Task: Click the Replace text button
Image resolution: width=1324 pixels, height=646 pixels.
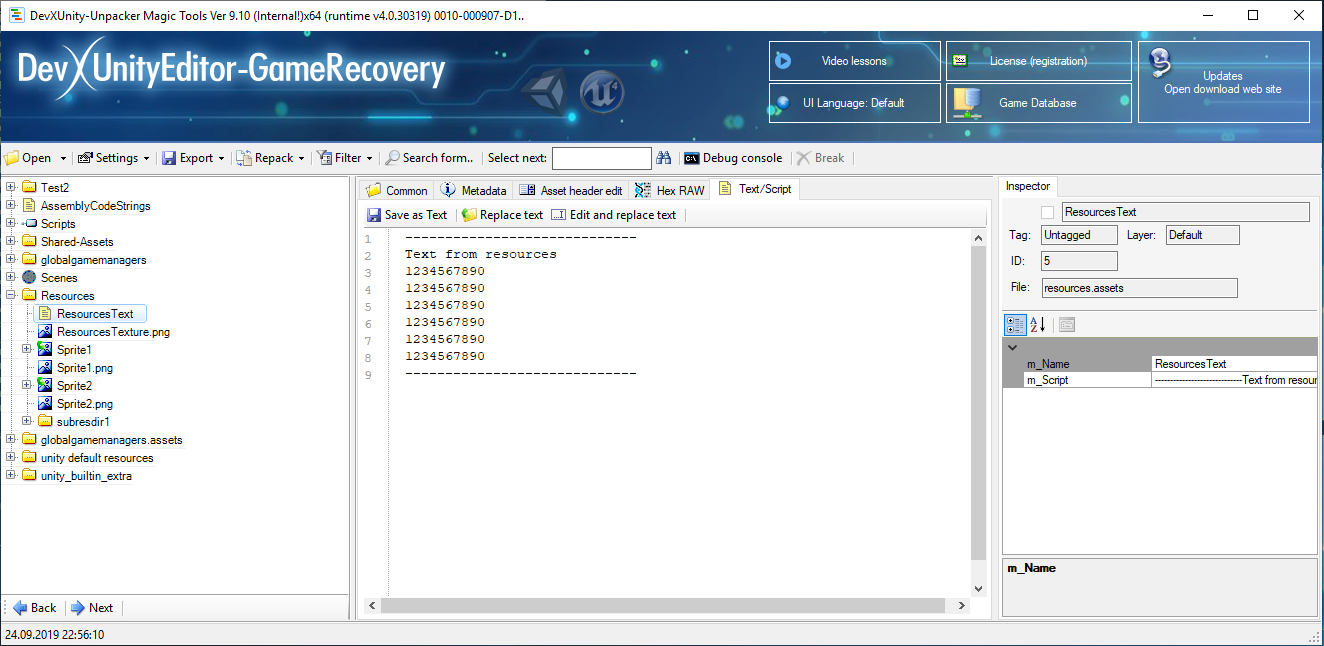Action: 502,215
